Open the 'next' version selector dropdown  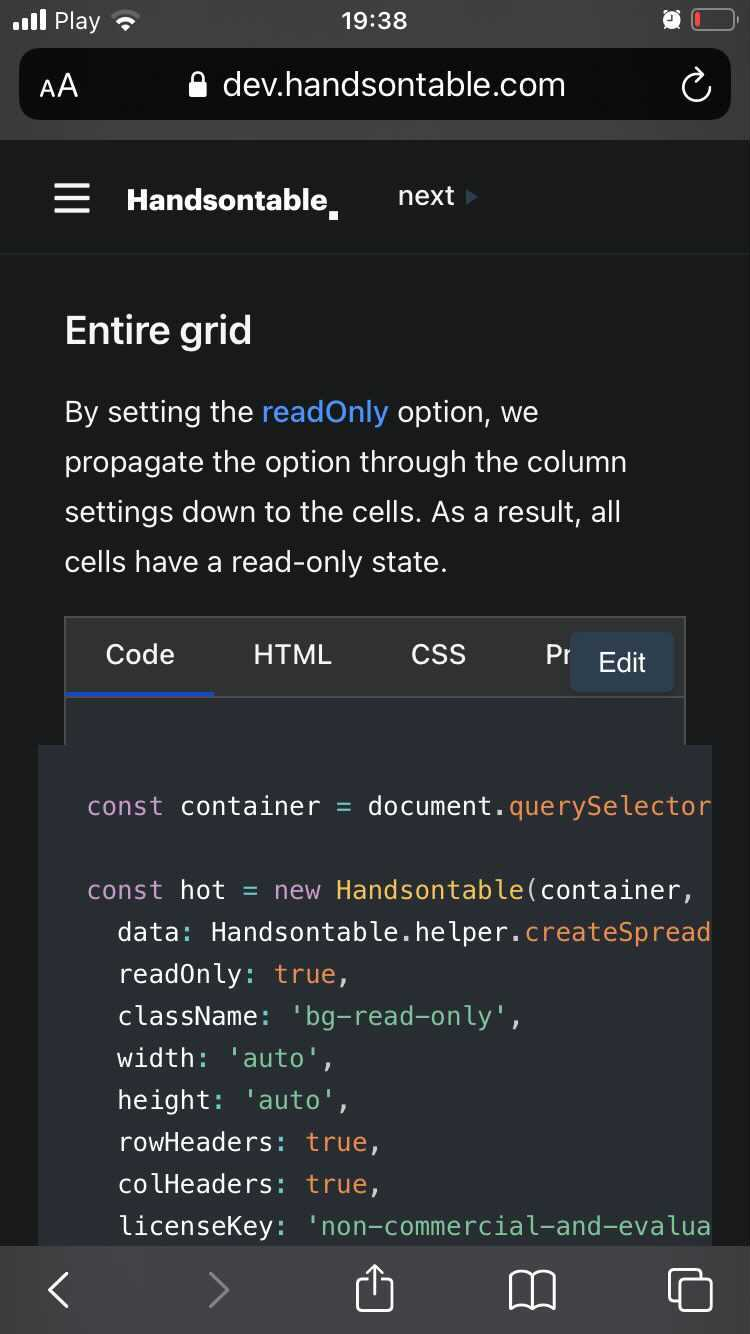coord(425,196)
